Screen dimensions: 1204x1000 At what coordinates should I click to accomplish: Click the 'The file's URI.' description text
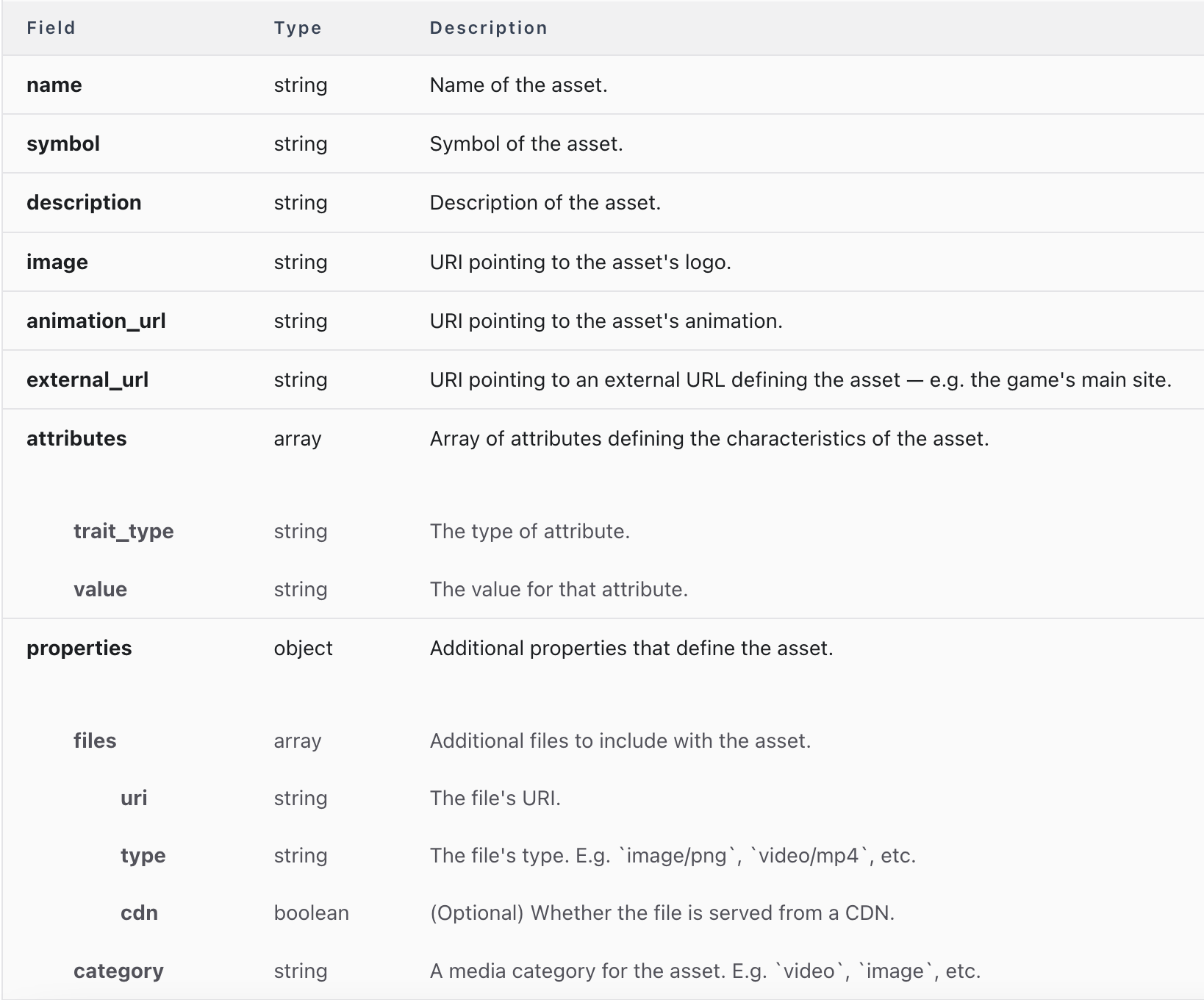pos(495,798)
